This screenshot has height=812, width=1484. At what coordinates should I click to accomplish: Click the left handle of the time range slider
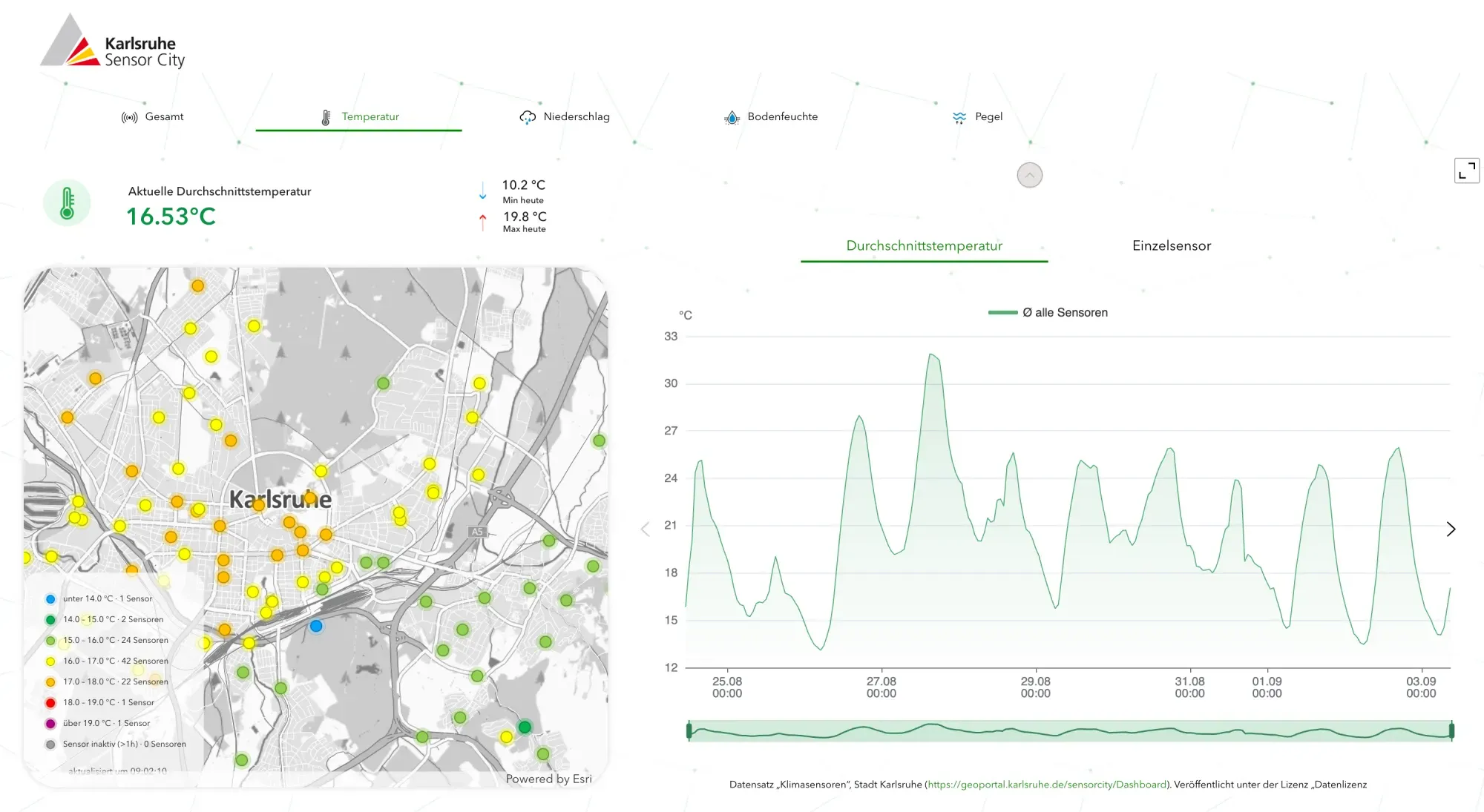point(689,731)
